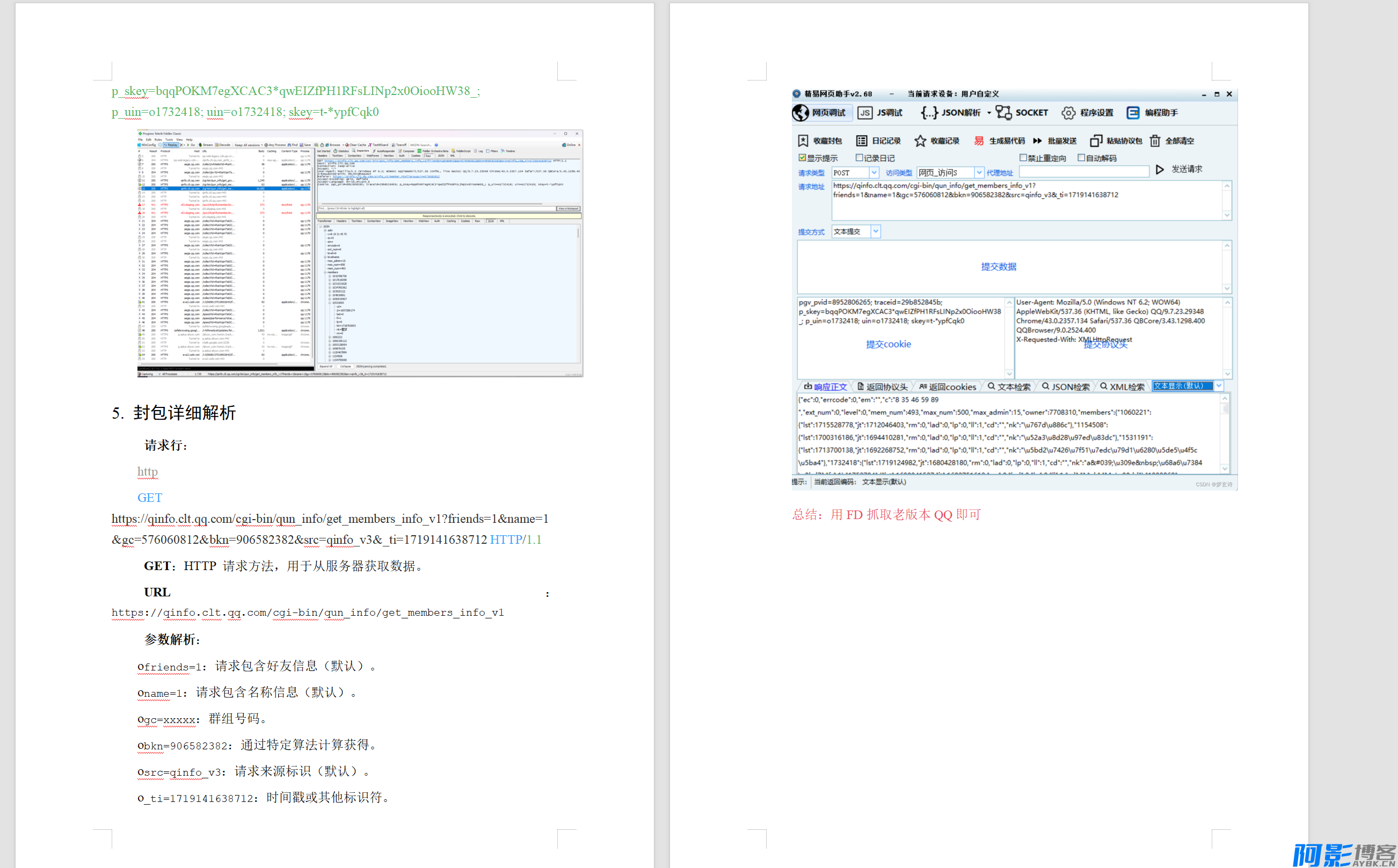Click the Fiddler screenshot image in document
Viewport: 1398px width, 868px height.
point(360,253)
